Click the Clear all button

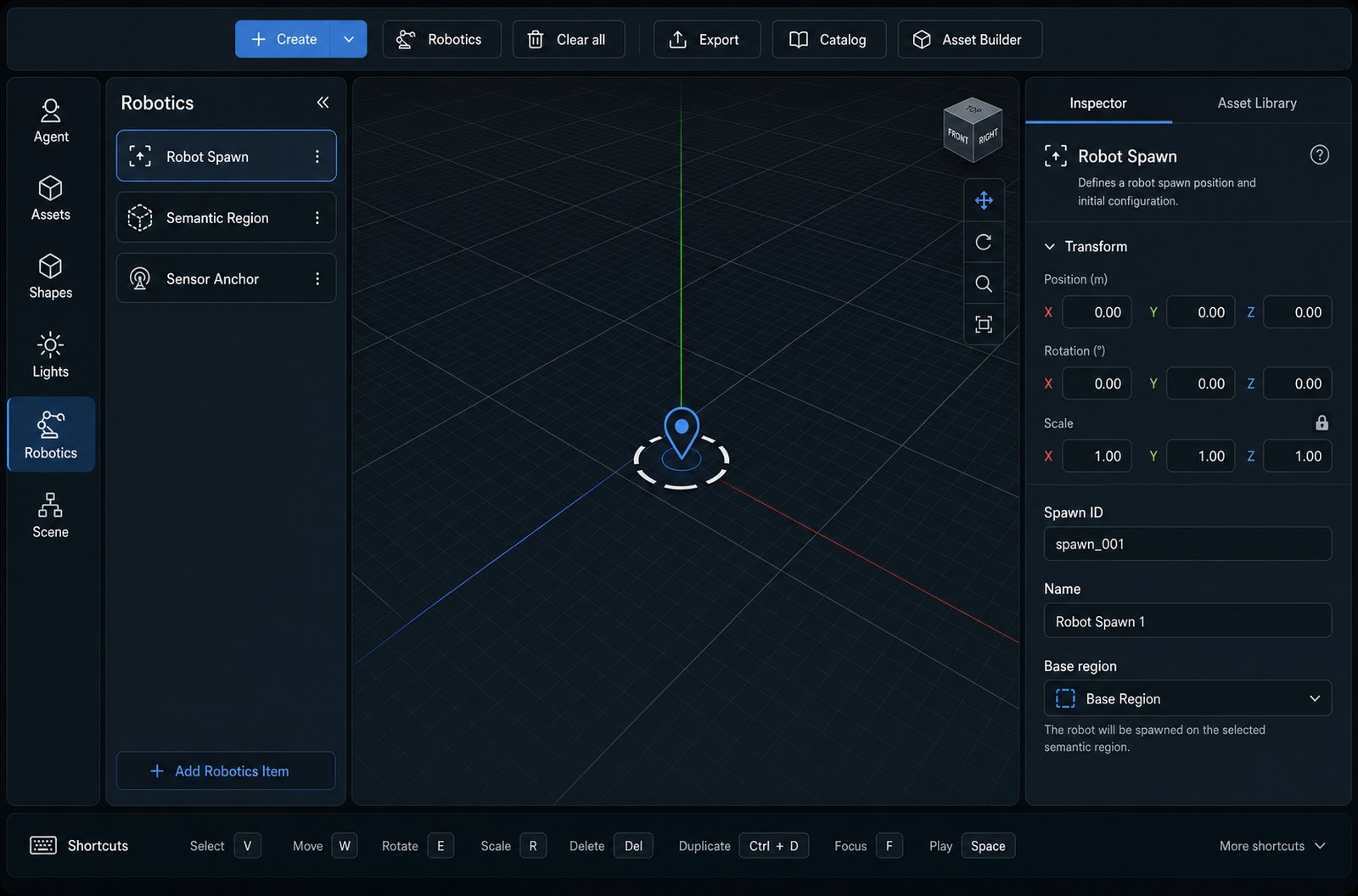tap(569, 39)
